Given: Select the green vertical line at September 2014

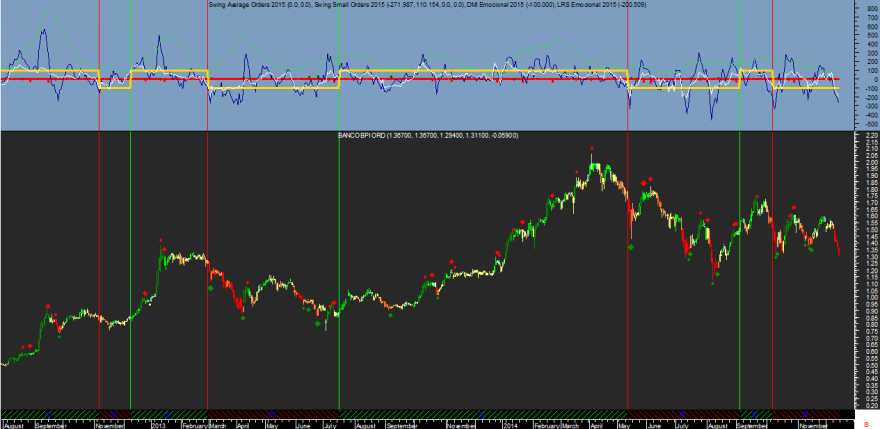Looking at the screenshot, I should coord(740,205).
